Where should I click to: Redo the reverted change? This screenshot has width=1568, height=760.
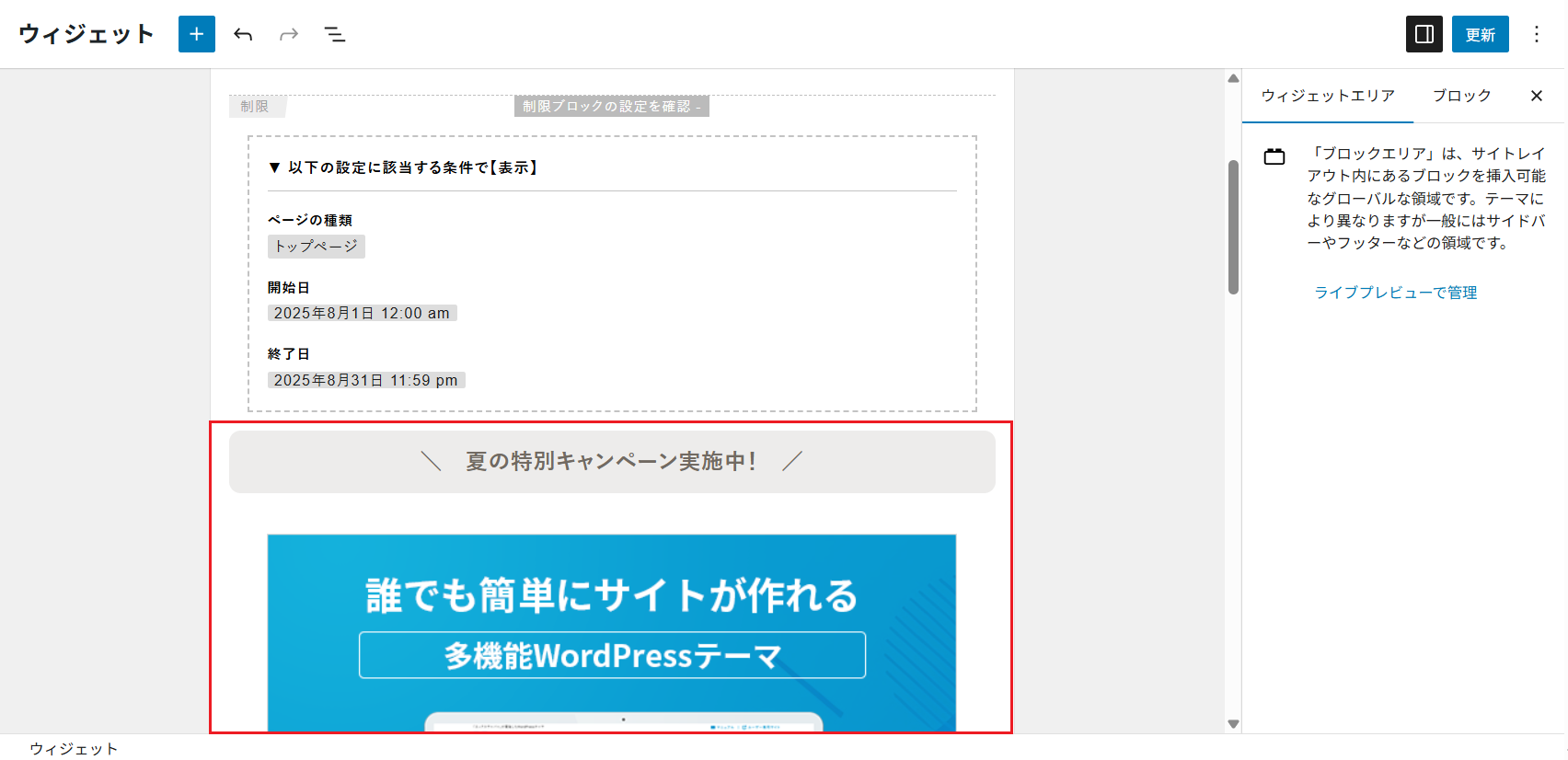pos(289,34)
